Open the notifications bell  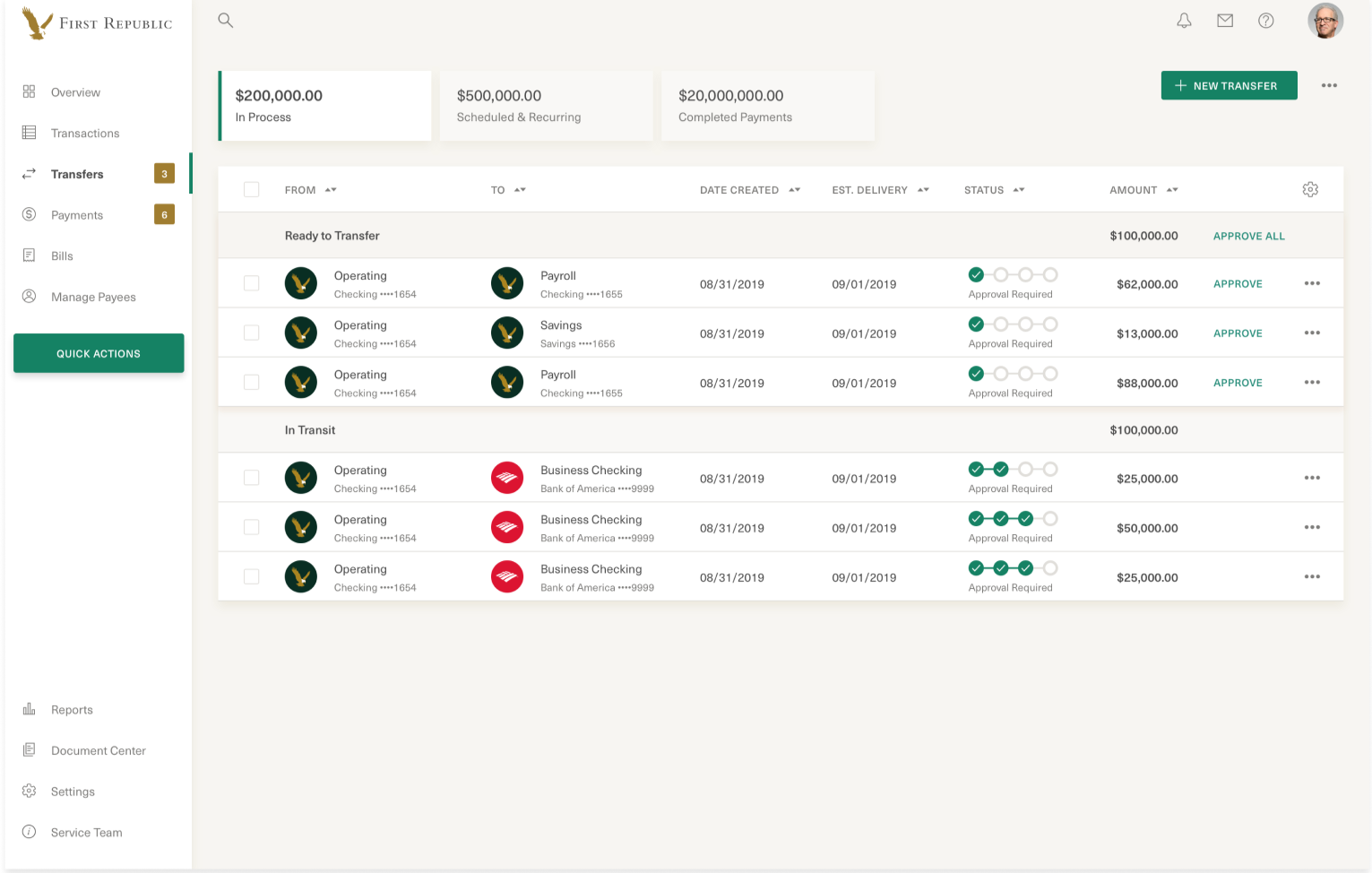[x=1184, y=21]
